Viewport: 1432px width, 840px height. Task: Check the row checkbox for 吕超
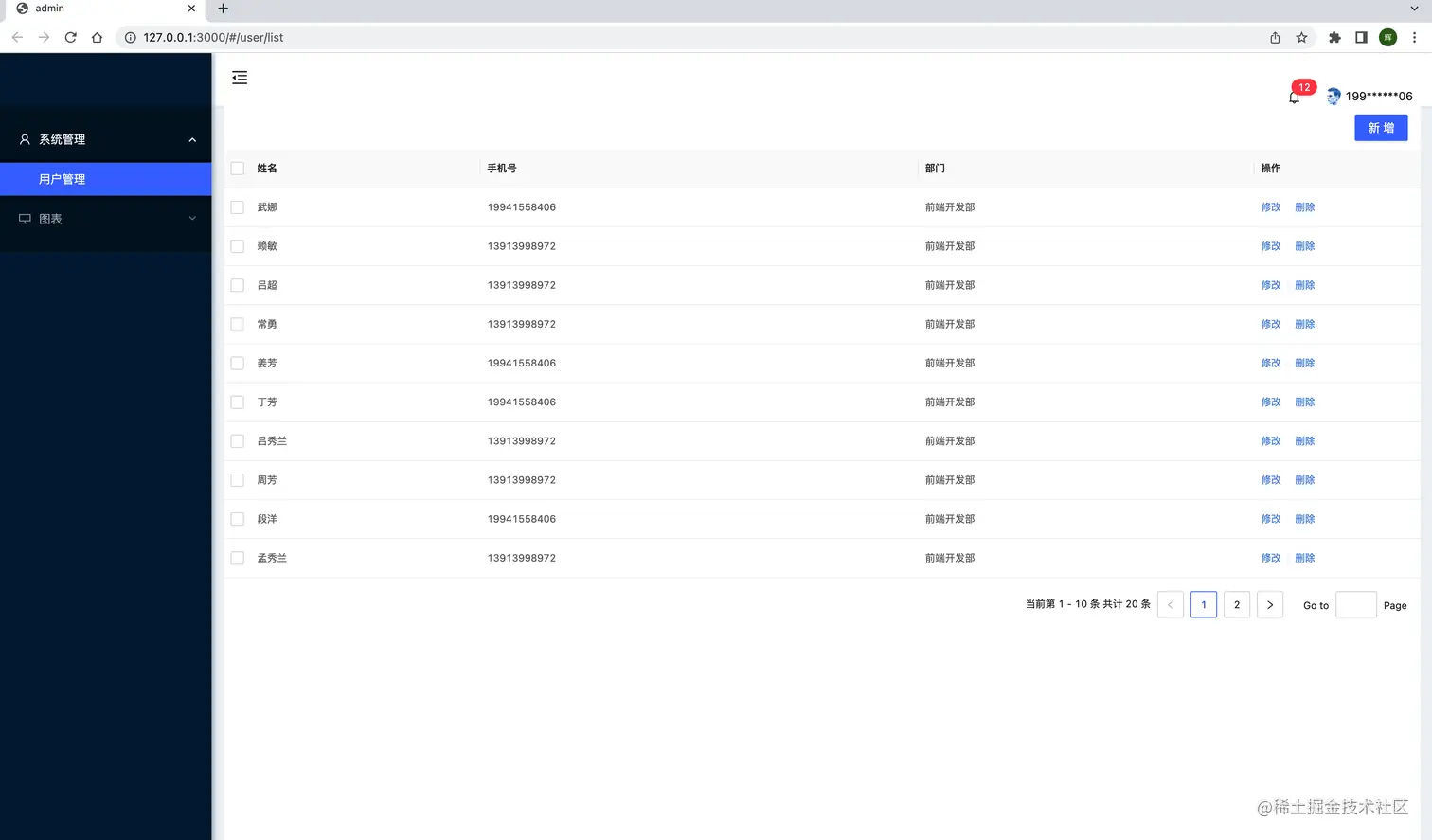tap(238, 285)
